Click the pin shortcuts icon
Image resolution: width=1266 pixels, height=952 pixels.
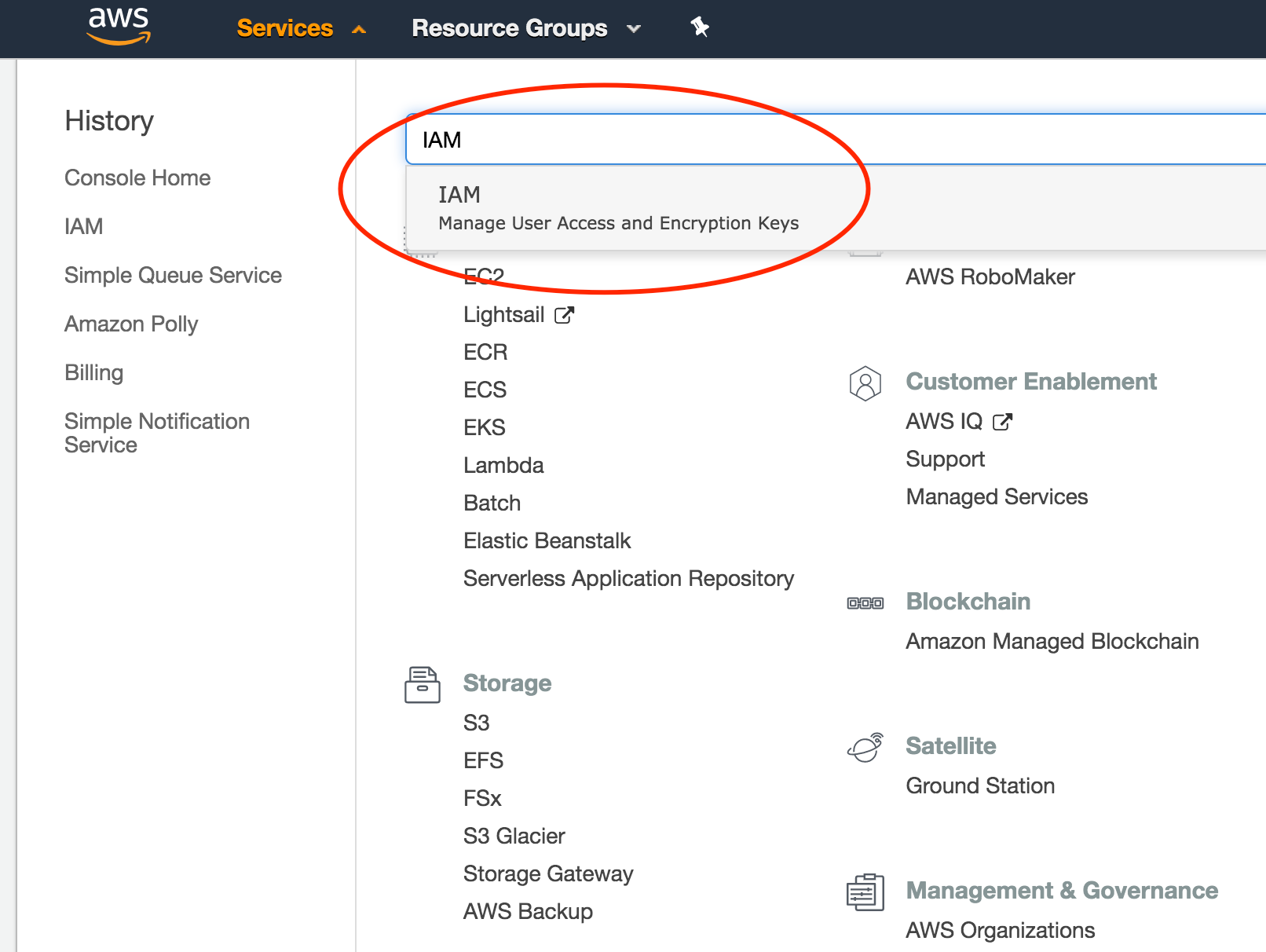[x=700, y=27]
